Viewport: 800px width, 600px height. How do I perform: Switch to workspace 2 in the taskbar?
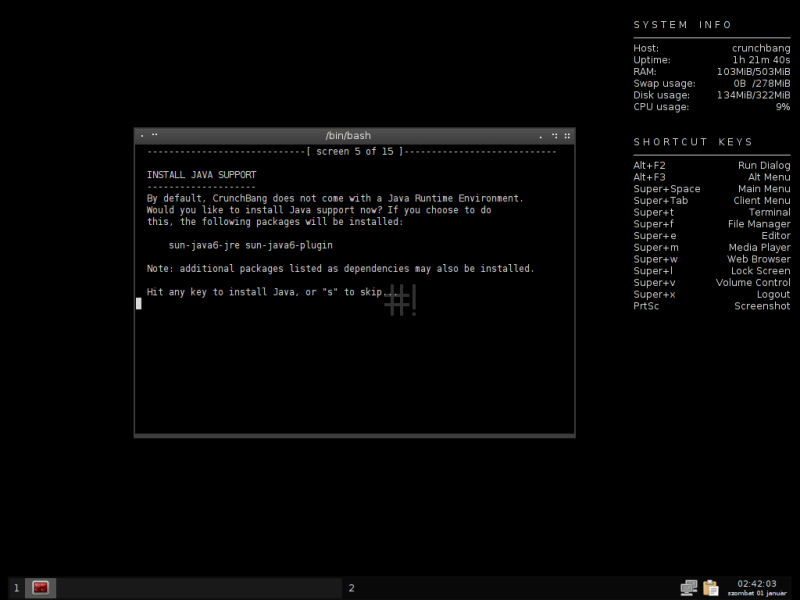tap(352, 588)
